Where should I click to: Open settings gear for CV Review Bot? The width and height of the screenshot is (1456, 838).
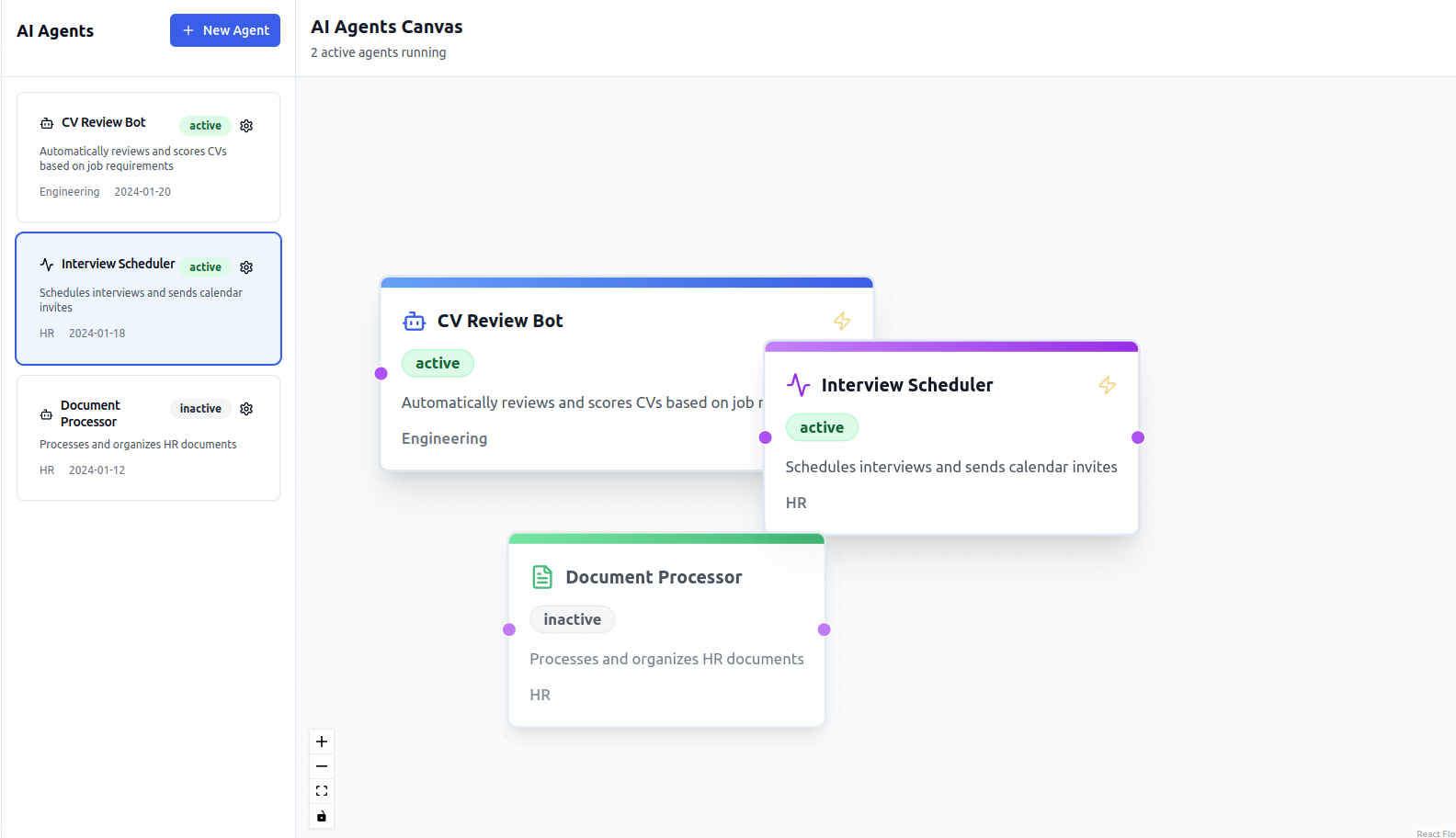[246, 126]
